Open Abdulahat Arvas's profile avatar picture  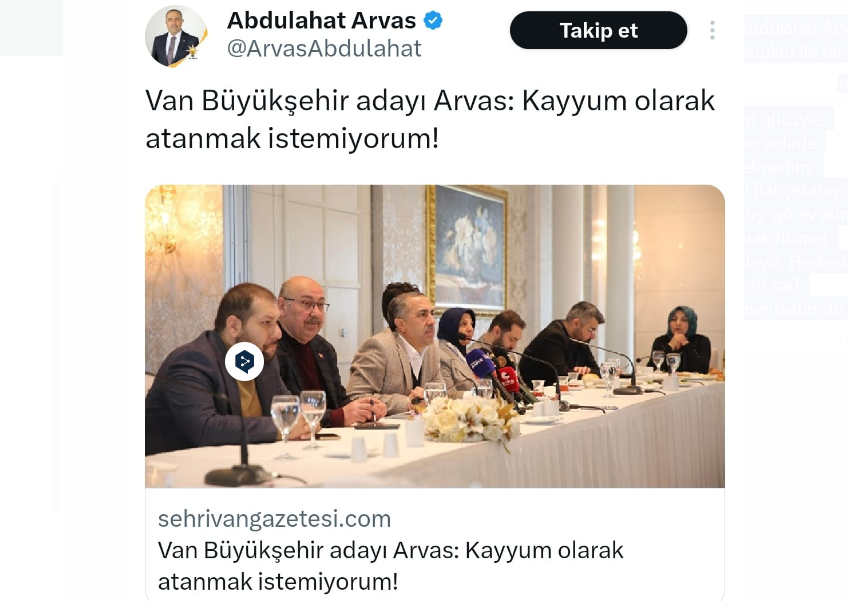click(176, 36)
